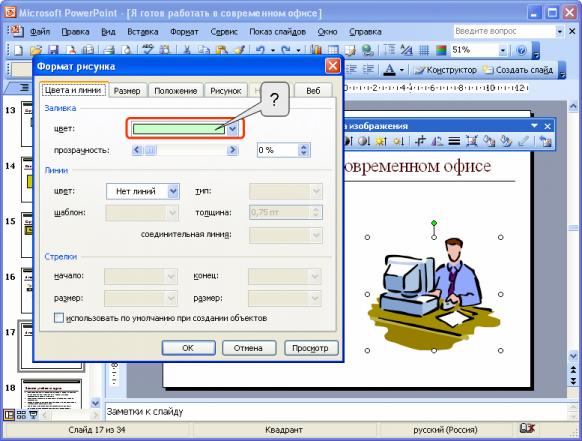This screenshot has height=441, width=582.
Task: Click in the Заметки к слайду notes area
Action: click(x=336, y=412)
